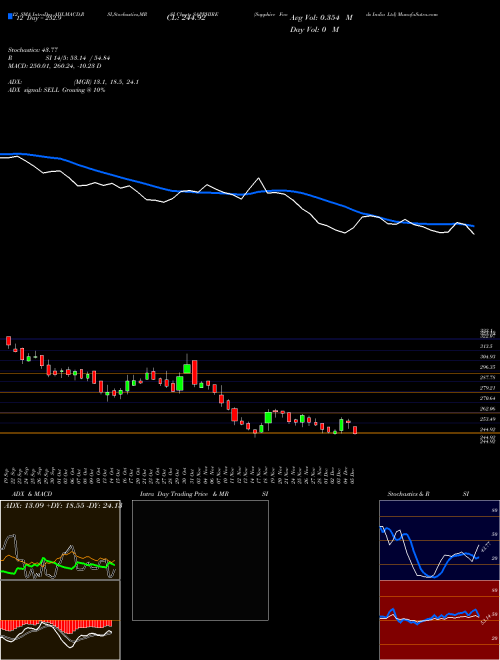This screenshot has height=660, width=500.
Task: Click the 'Intra Day Trading Price & MR' title
Action: [x=184, y=494]
